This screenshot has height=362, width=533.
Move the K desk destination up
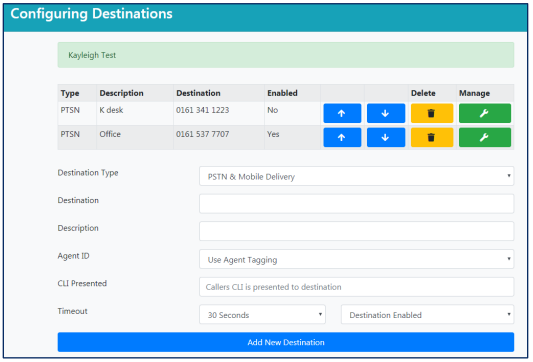[x=342, y=113]
